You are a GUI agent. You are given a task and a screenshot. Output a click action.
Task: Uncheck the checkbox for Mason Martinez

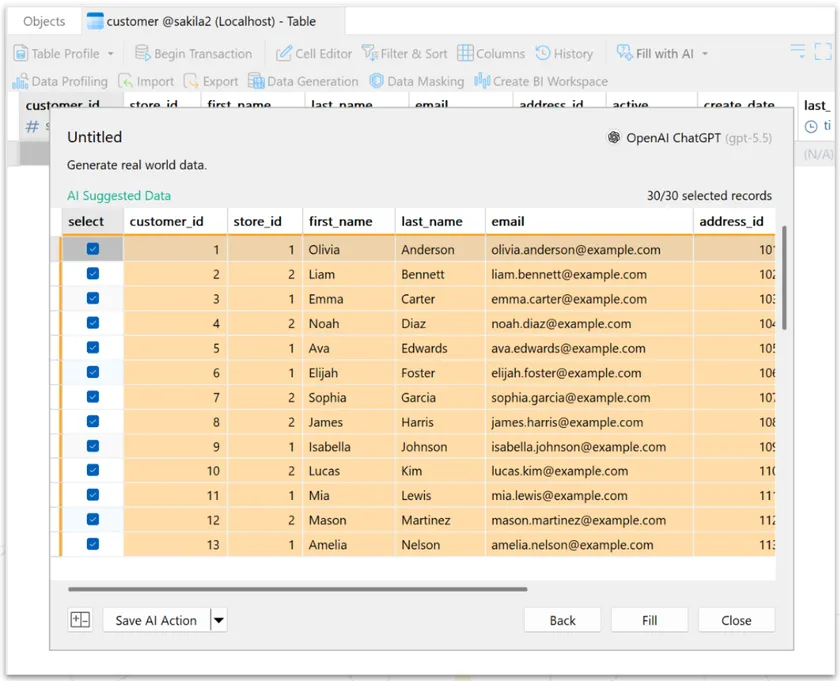tap(93, 519)
